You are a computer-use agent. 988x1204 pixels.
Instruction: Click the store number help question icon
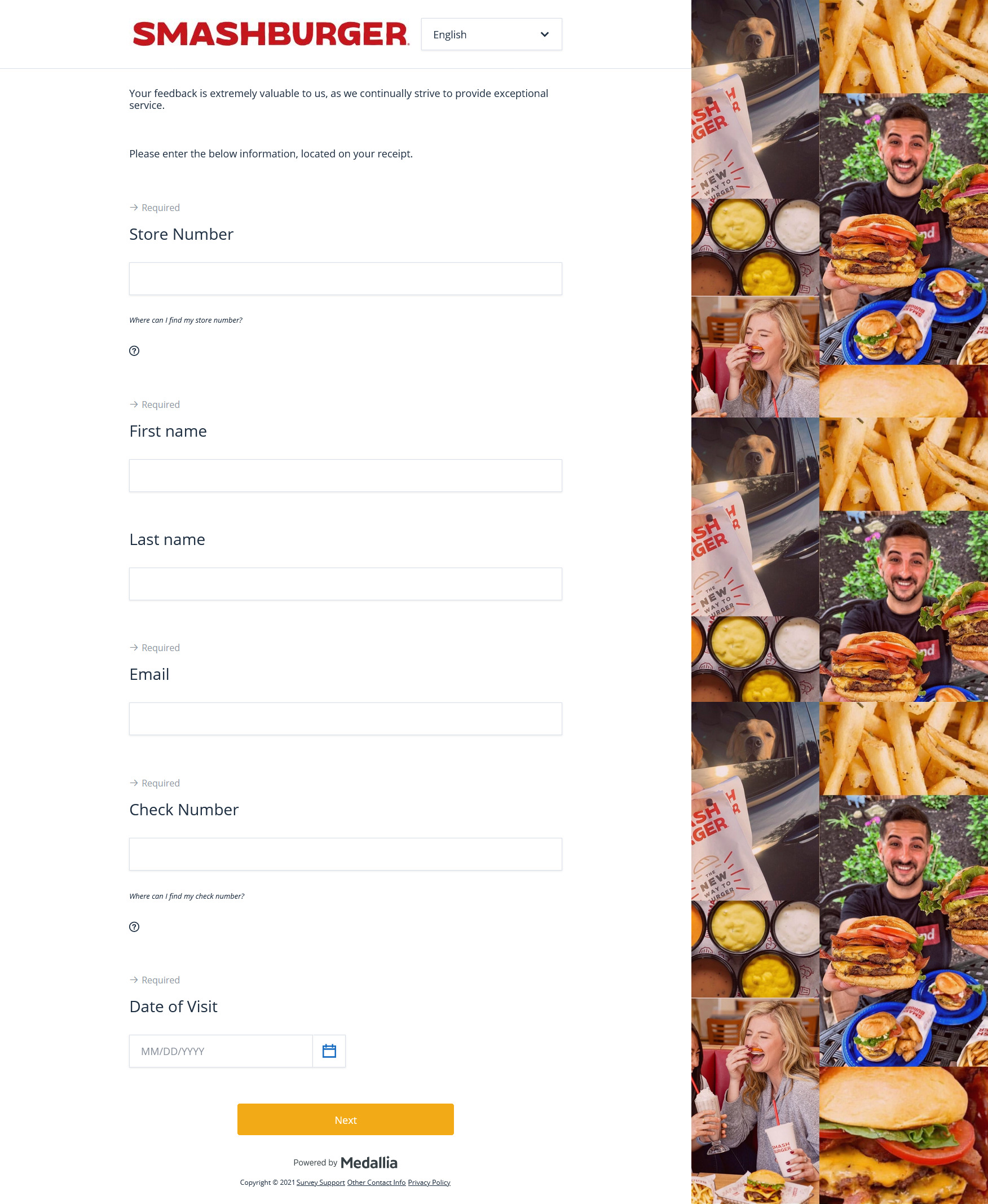pyautogui.click(x=134, y=351)
